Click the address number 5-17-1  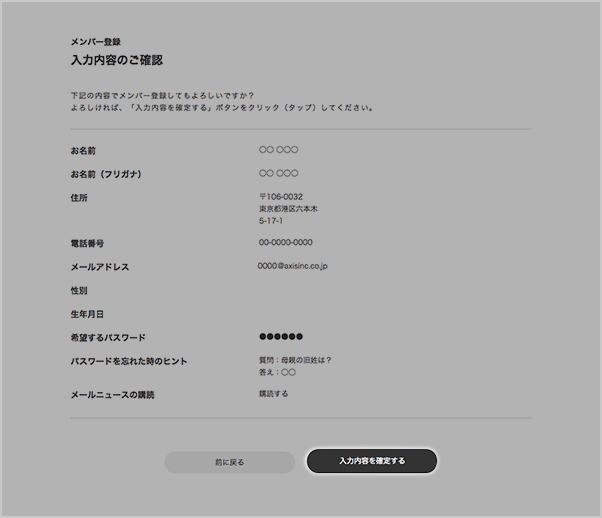coord(271,221)
